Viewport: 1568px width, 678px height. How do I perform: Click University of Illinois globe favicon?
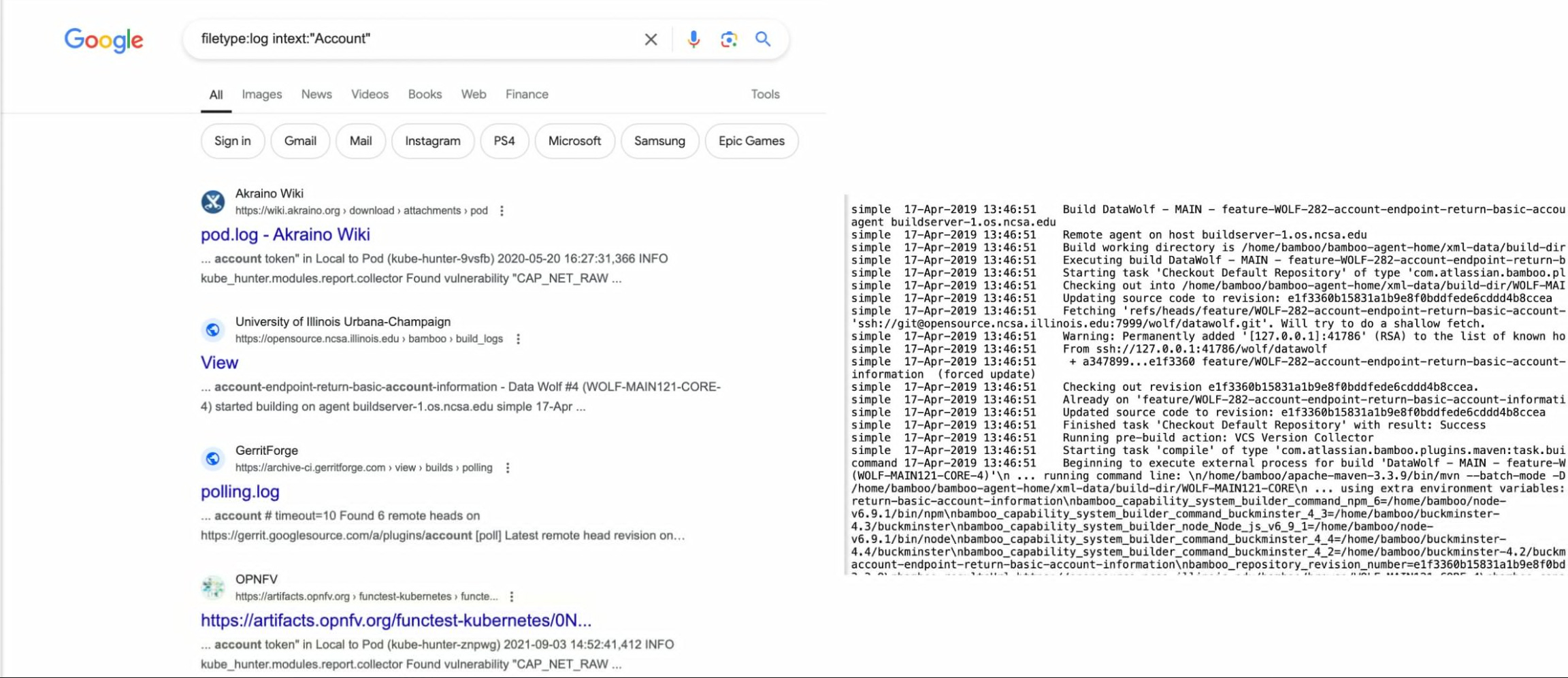[x=213, y=329]
